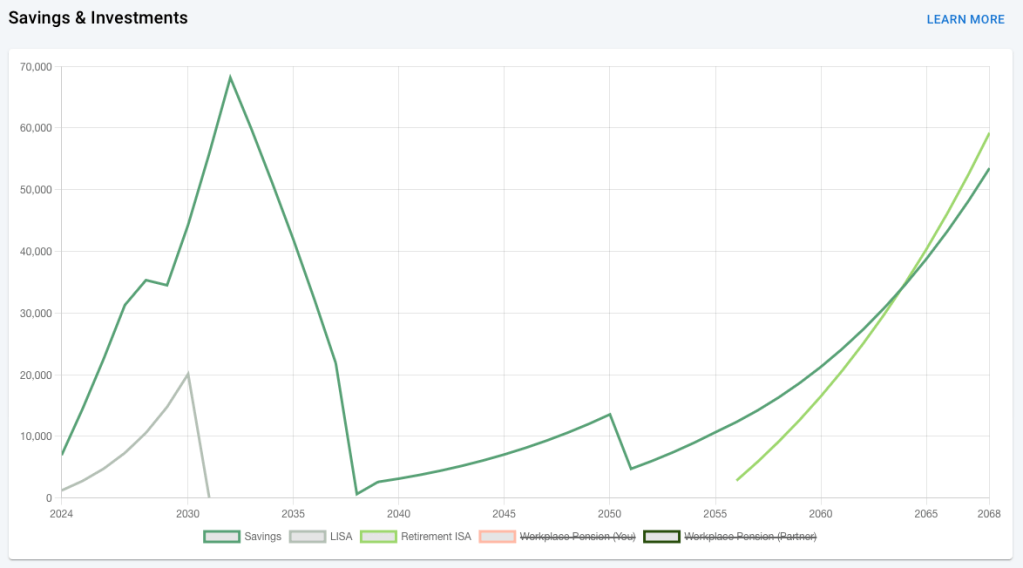Click the Savings line peak near 2032
Screen dimensions: 1023x568
[x=230, y=77]
